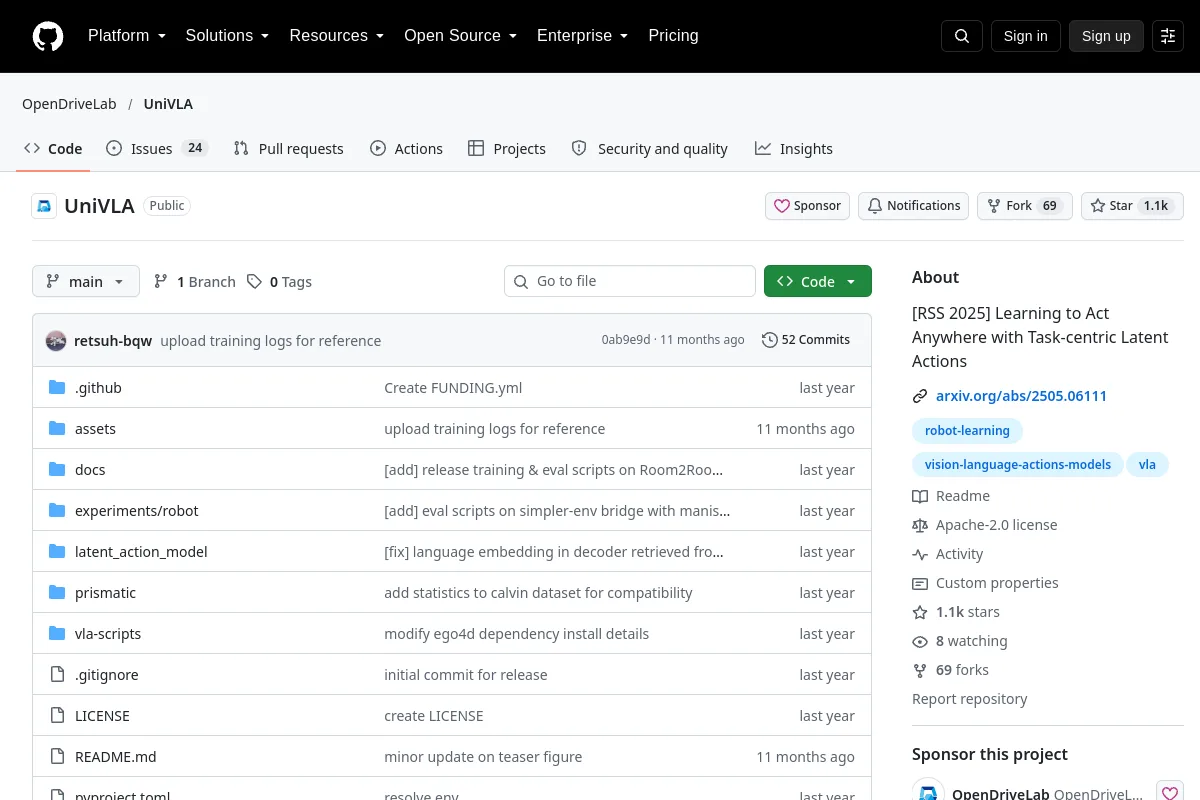Screen dimensions: 1200x800
Task: Expand the Open Source menu
Action: [x=460, y=36]
